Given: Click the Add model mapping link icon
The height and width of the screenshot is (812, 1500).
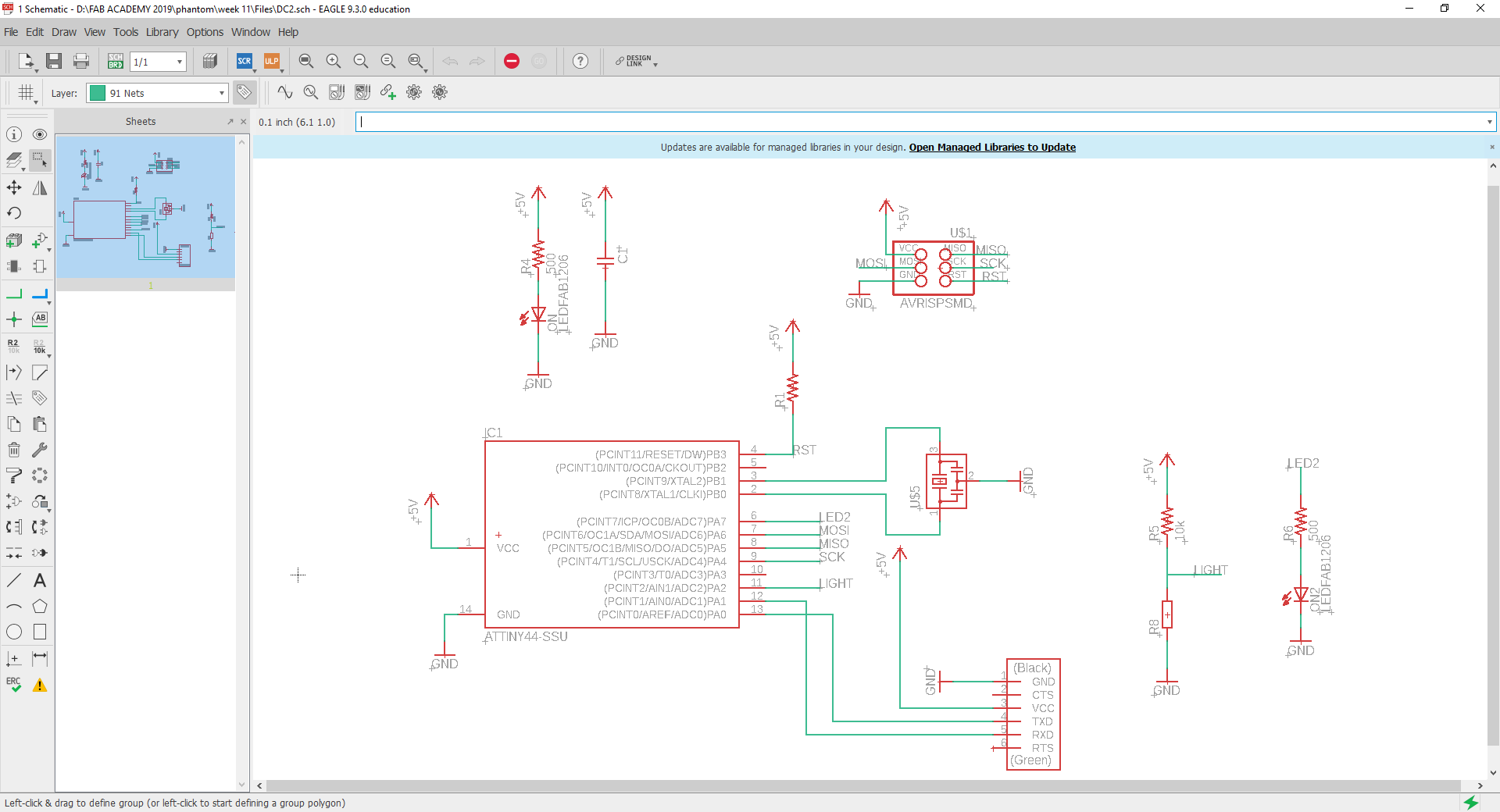Looking at the screenshot, I should click(x=388, y=92).
